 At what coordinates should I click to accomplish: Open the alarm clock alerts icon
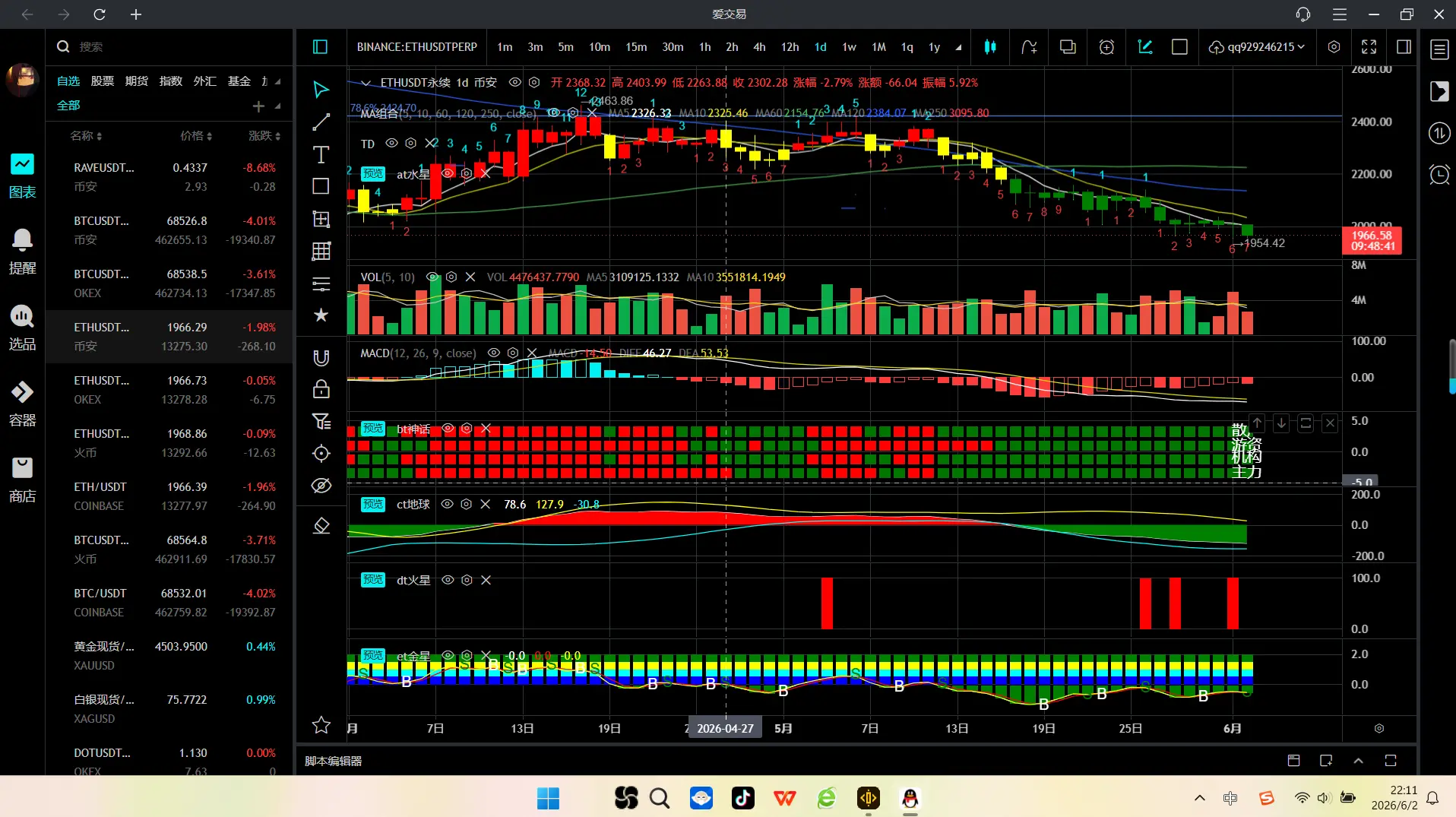tap(1439, 175)
